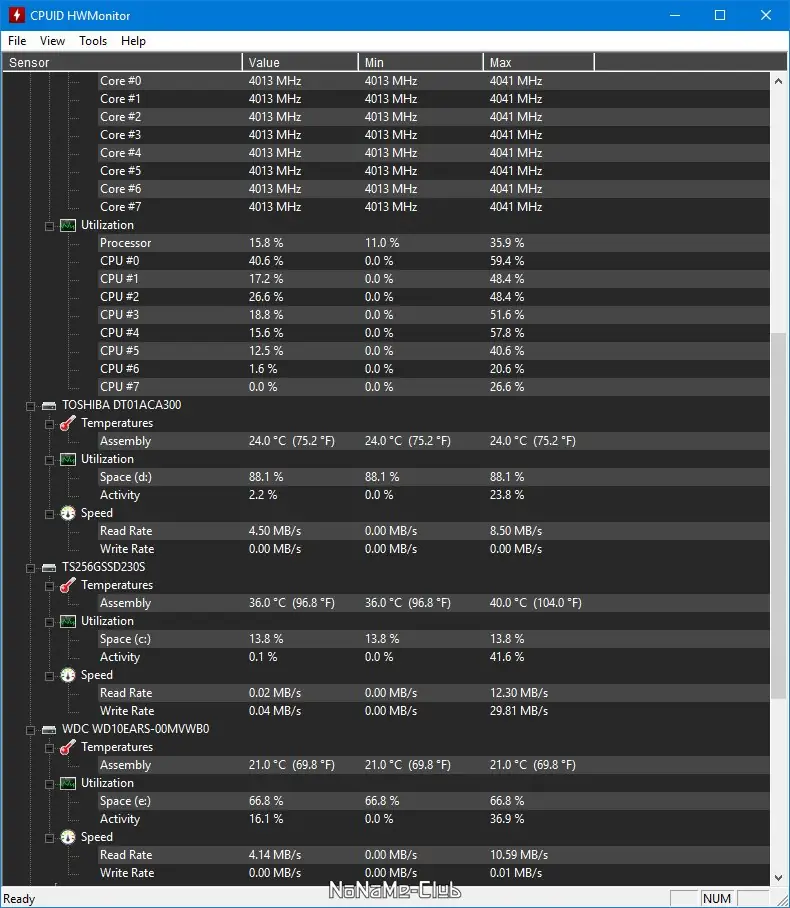Click the TS256GSSD230S Temperatures thermometer icon

[68, 585]
